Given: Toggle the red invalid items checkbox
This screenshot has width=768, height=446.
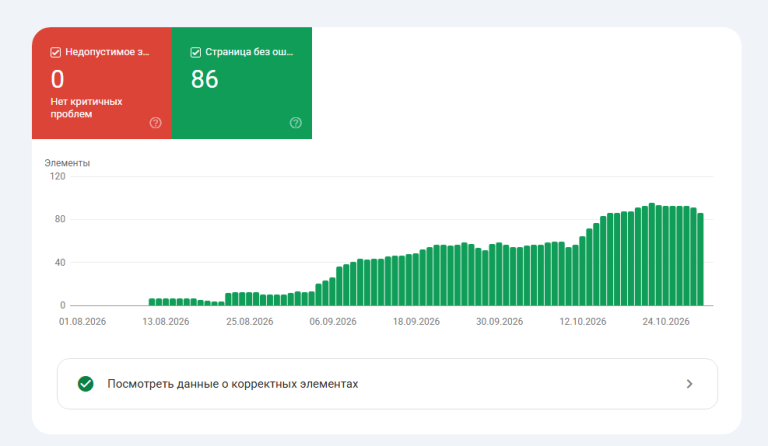Looking at the screenshot, I should 55,52.
